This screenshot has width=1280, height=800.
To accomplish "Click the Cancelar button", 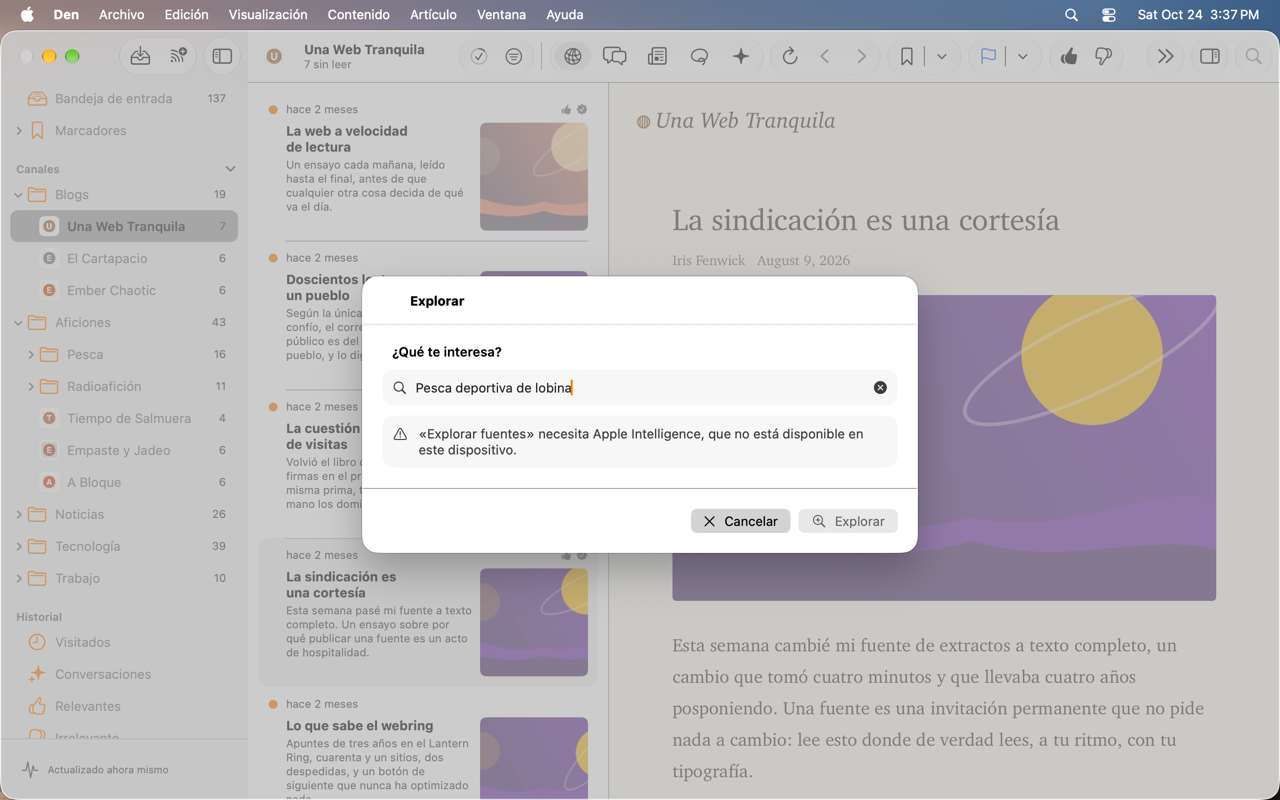I will (741, 521).
